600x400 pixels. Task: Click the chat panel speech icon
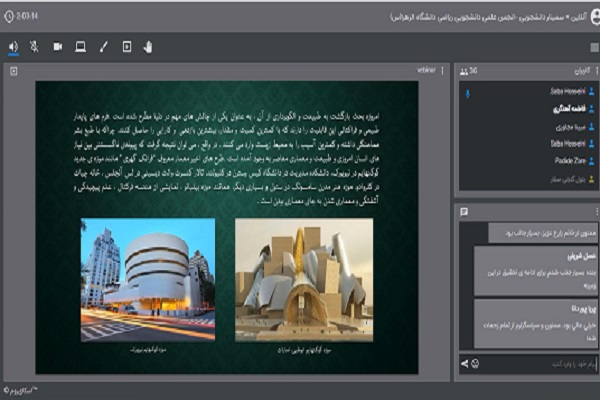pyautogui.click(x=464, y=212)
